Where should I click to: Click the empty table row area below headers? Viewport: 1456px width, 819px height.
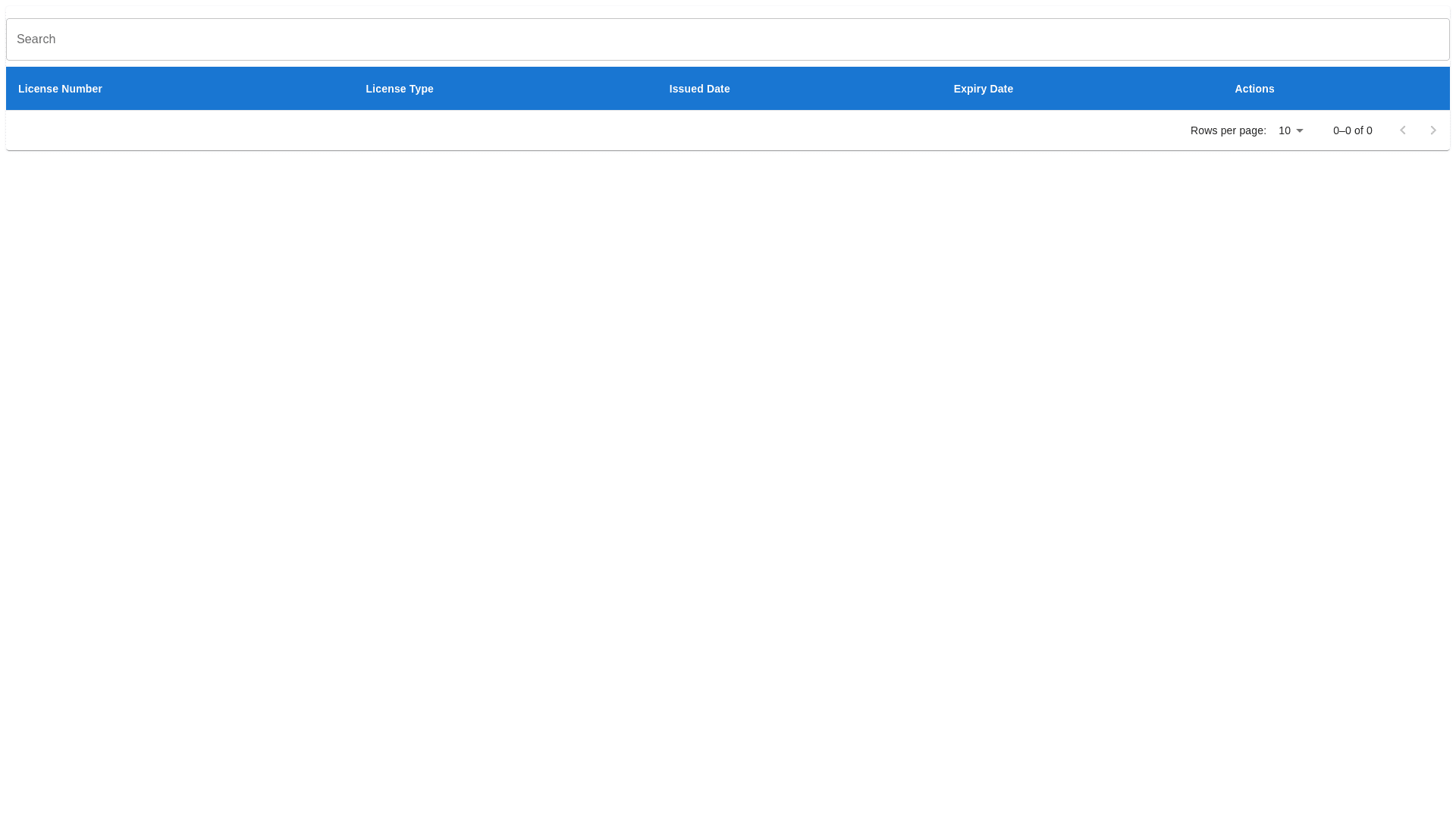click(531, 130)
